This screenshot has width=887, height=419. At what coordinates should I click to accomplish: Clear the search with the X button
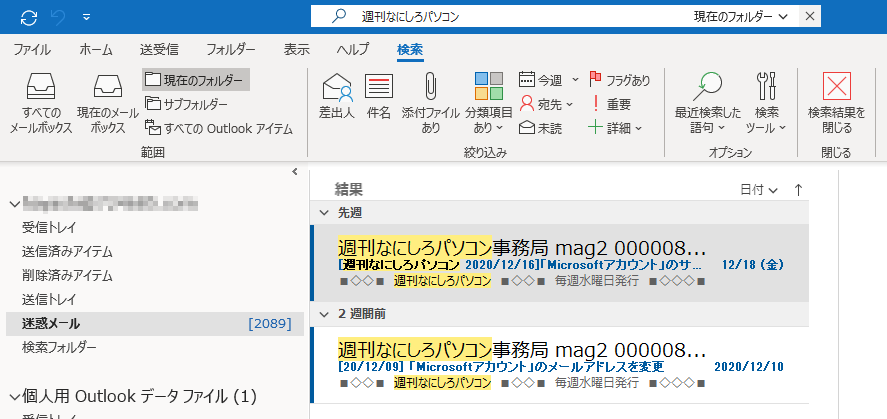810,17
